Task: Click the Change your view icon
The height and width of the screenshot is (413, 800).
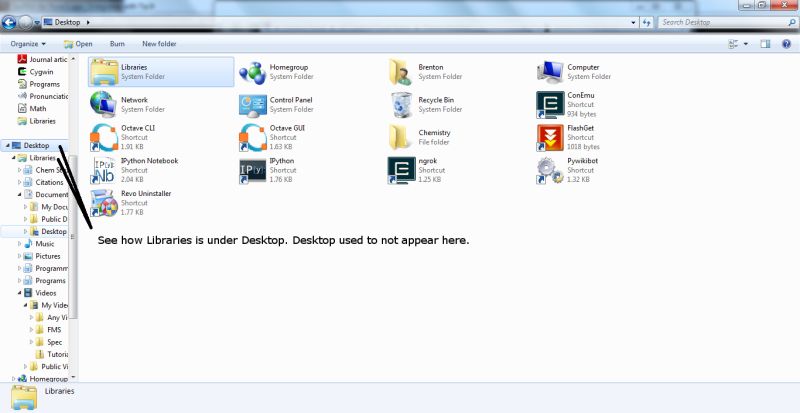Action: point(733,44)
